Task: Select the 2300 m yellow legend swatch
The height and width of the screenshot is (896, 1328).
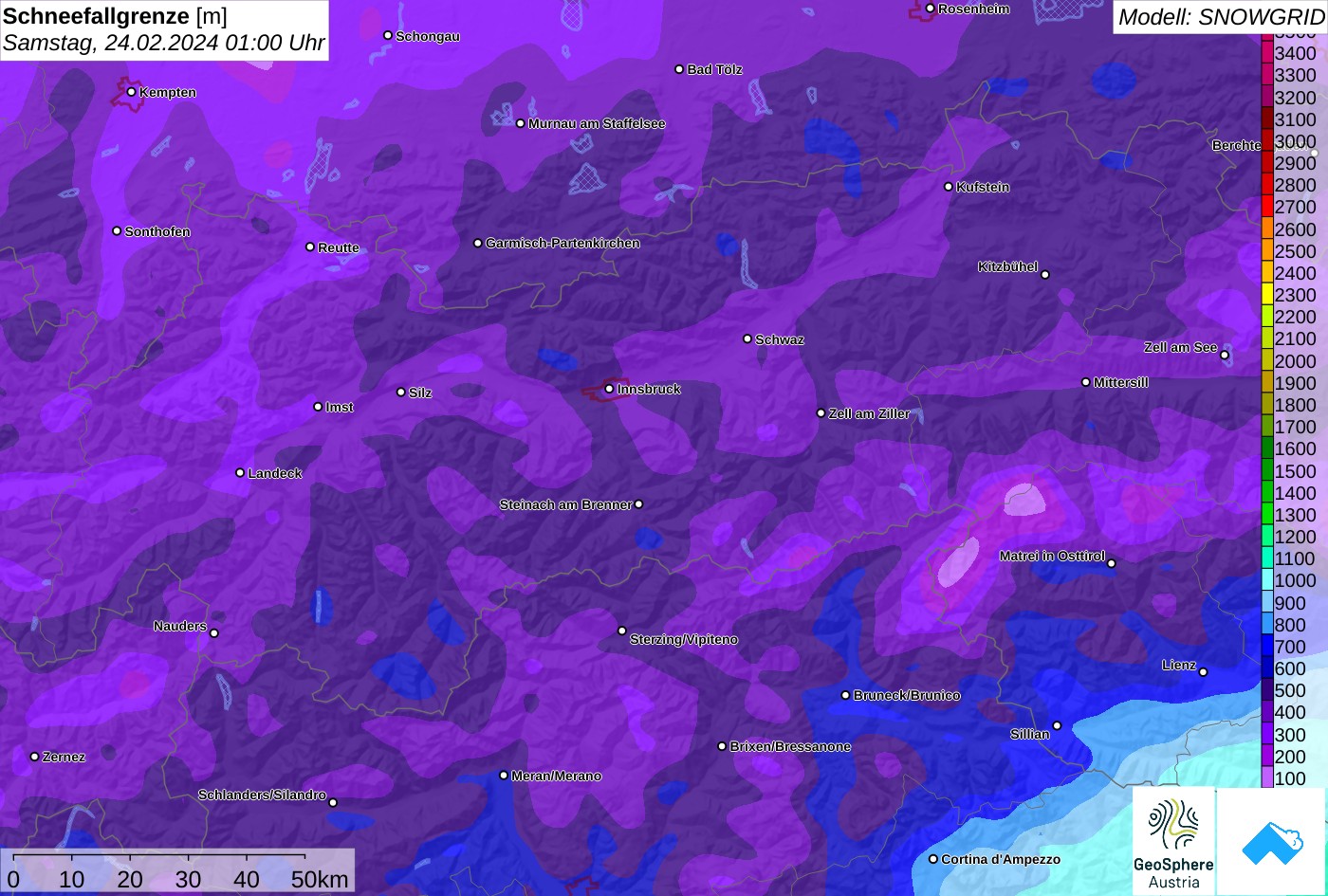Action: click(x=1266, y=295)
